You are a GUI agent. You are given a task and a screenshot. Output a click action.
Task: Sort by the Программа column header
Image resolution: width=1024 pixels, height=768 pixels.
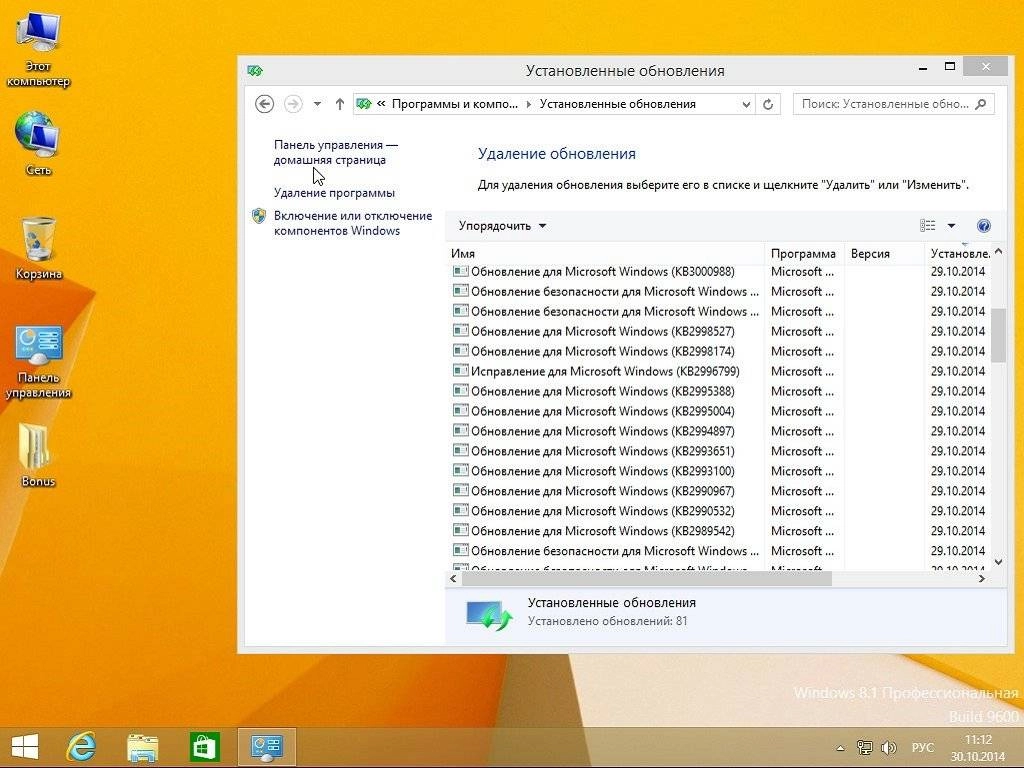pos(803,253)
